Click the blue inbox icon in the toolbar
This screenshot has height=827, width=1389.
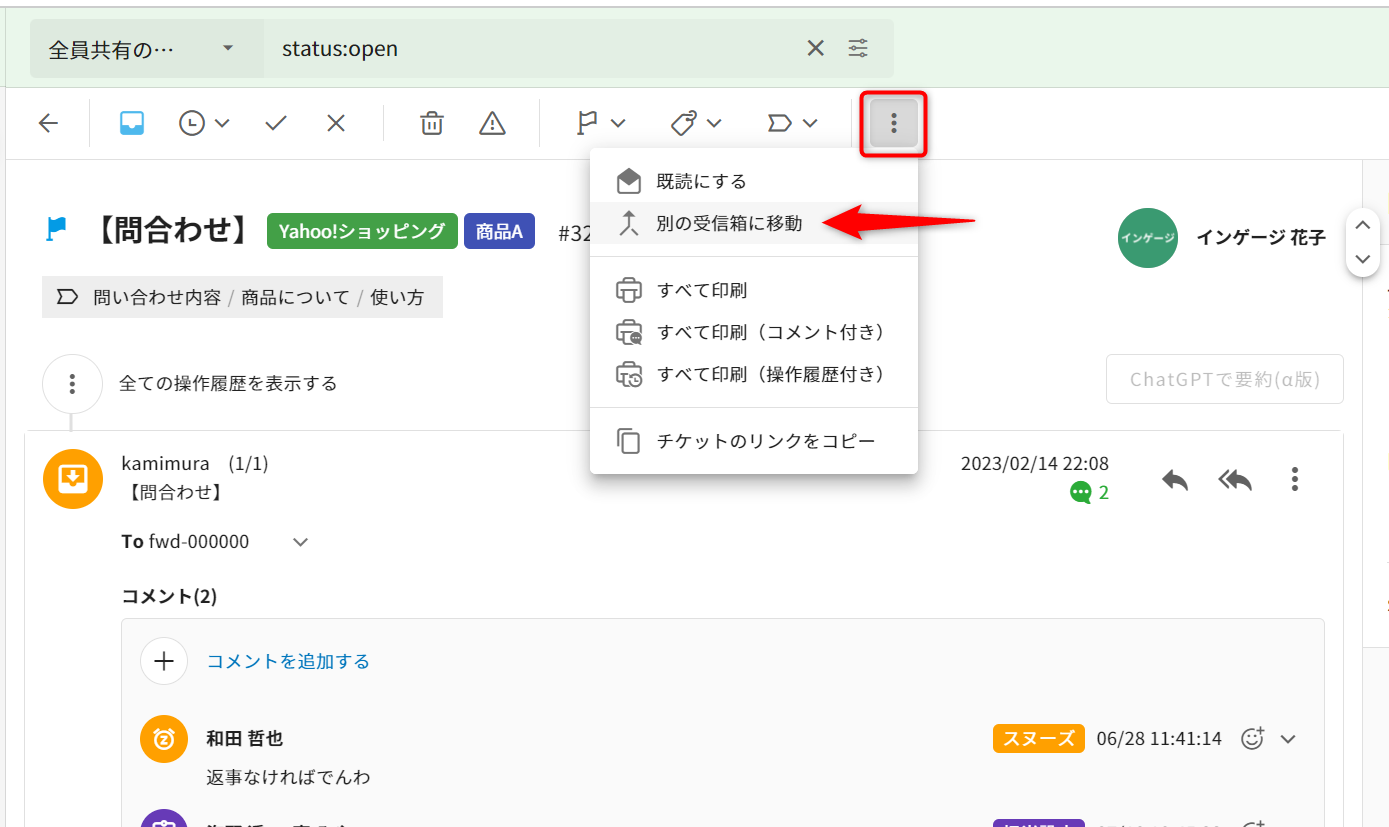point(132,123)
